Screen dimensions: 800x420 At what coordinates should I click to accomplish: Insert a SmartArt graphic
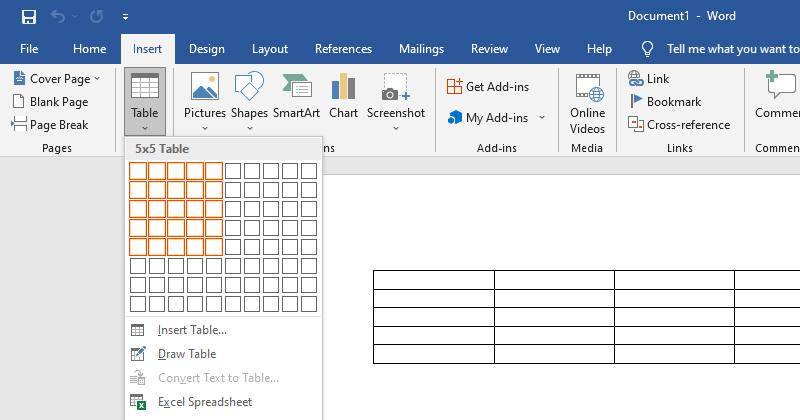tap(296, 95)
